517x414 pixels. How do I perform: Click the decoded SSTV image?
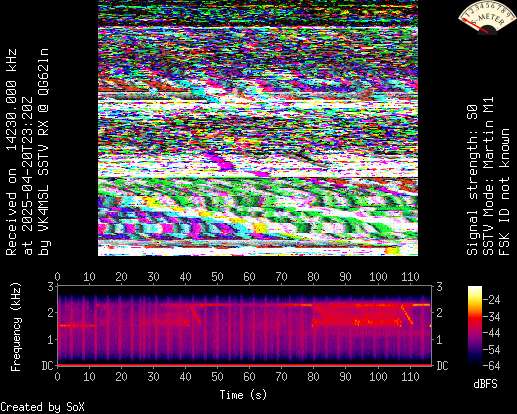(258, 128)
